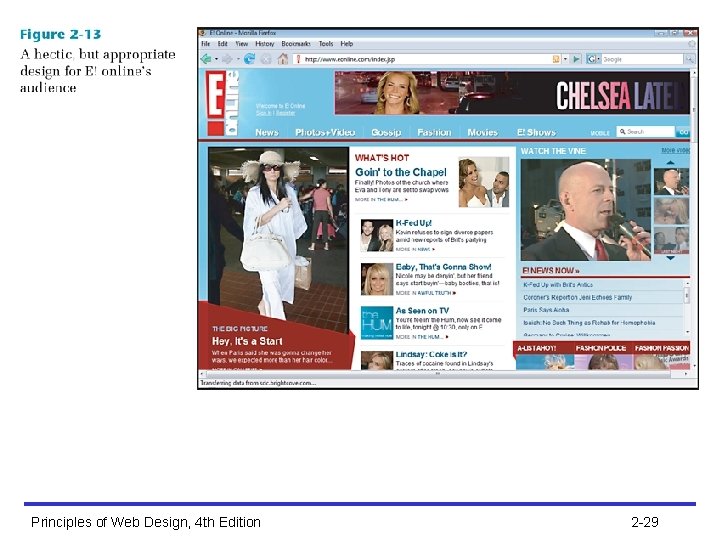Screen dimensions: 720x540
Task: Click the Google search input field
Action: click(642, 59)
